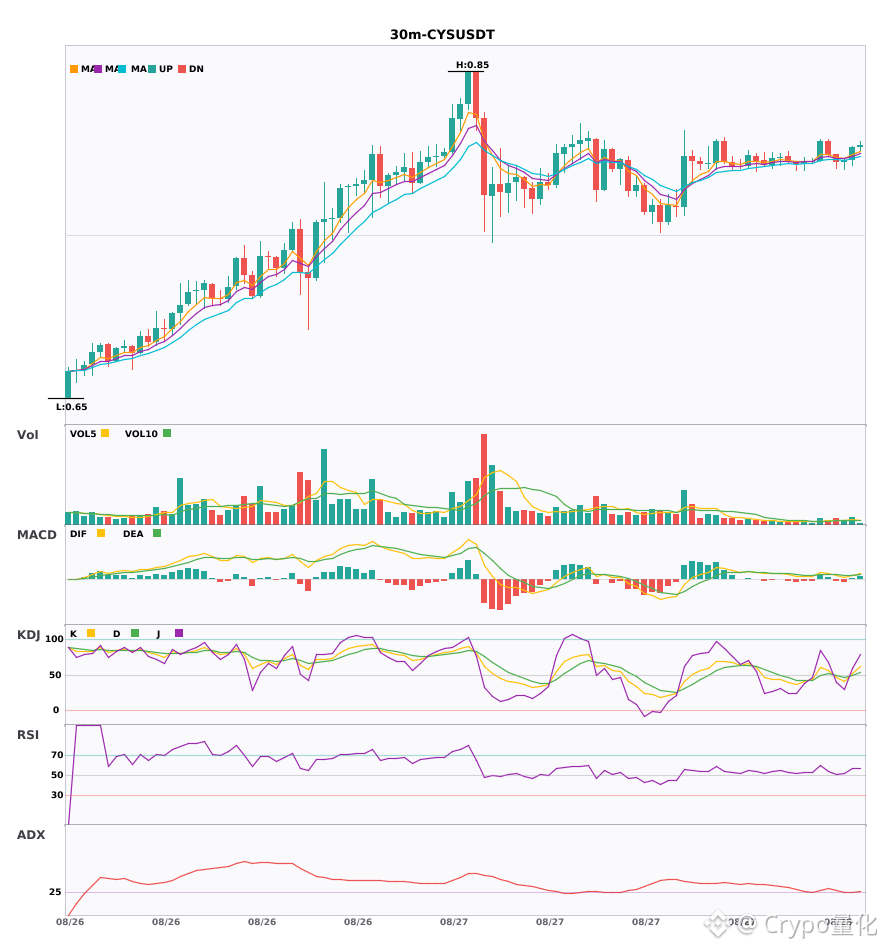This screenshot has height=950, width=885.
Task: Select the green VOL10 swatch
Action: [167, 433]
